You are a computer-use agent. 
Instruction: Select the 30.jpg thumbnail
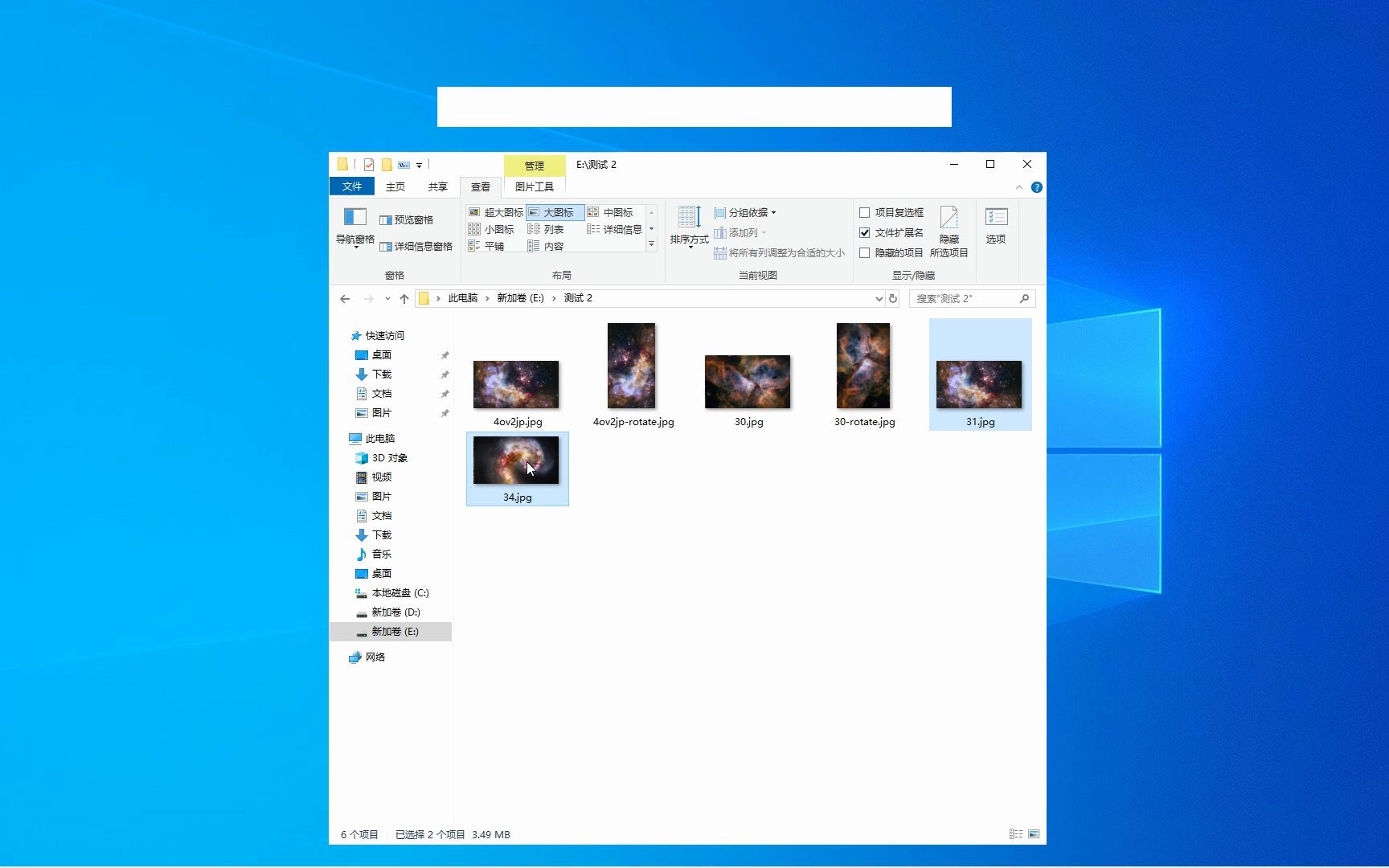click(x=748, y=382)
